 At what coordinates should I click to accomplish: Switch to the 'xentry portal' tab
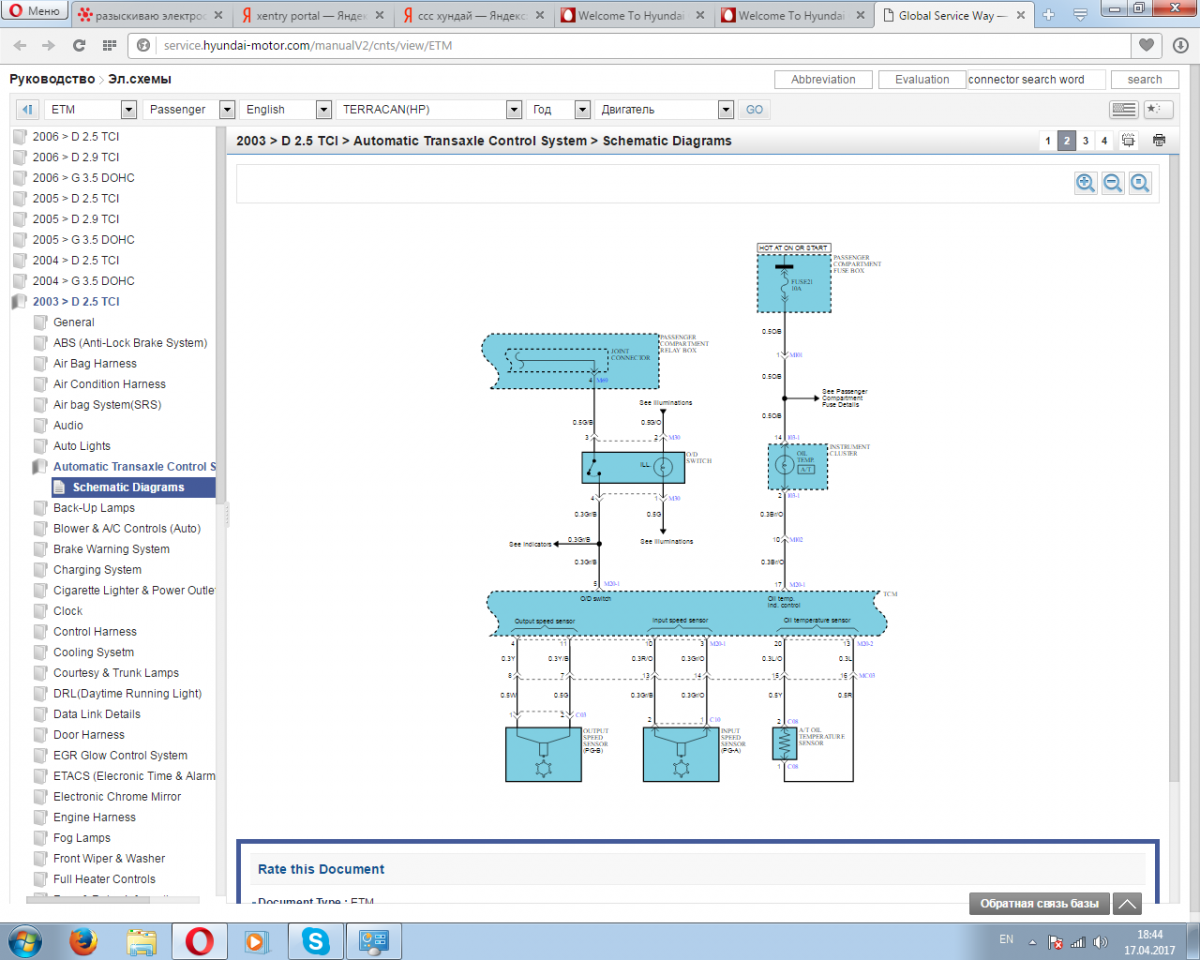point(312,15)
